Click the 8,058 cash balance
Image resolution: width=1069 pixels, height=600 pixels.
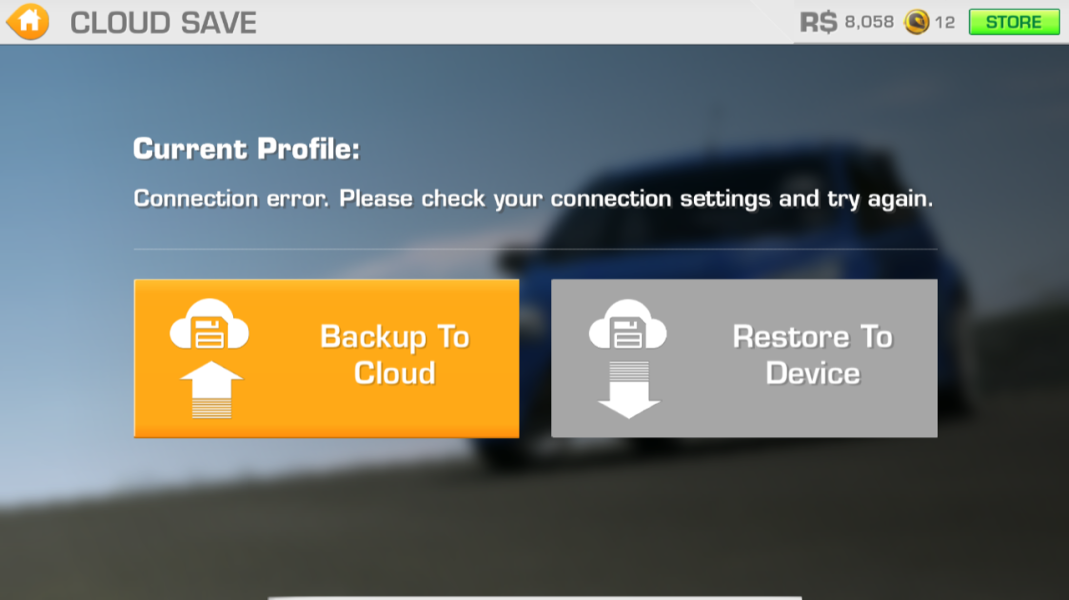click(869, 22)
